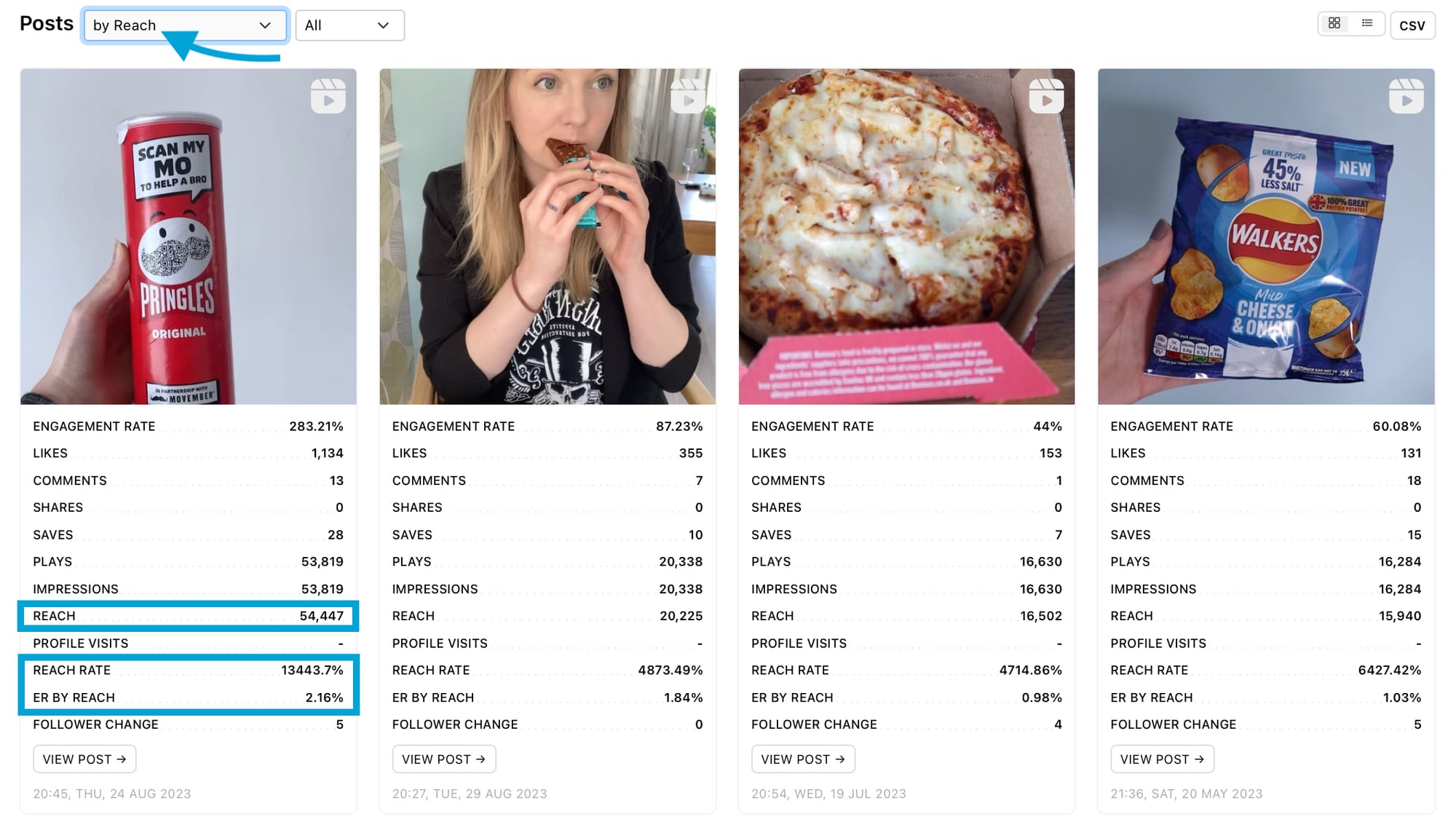The height and width of the screenshot is (827, 1456).
Task: Click the video play icon on pizza post
Action: pos(1046,98)
